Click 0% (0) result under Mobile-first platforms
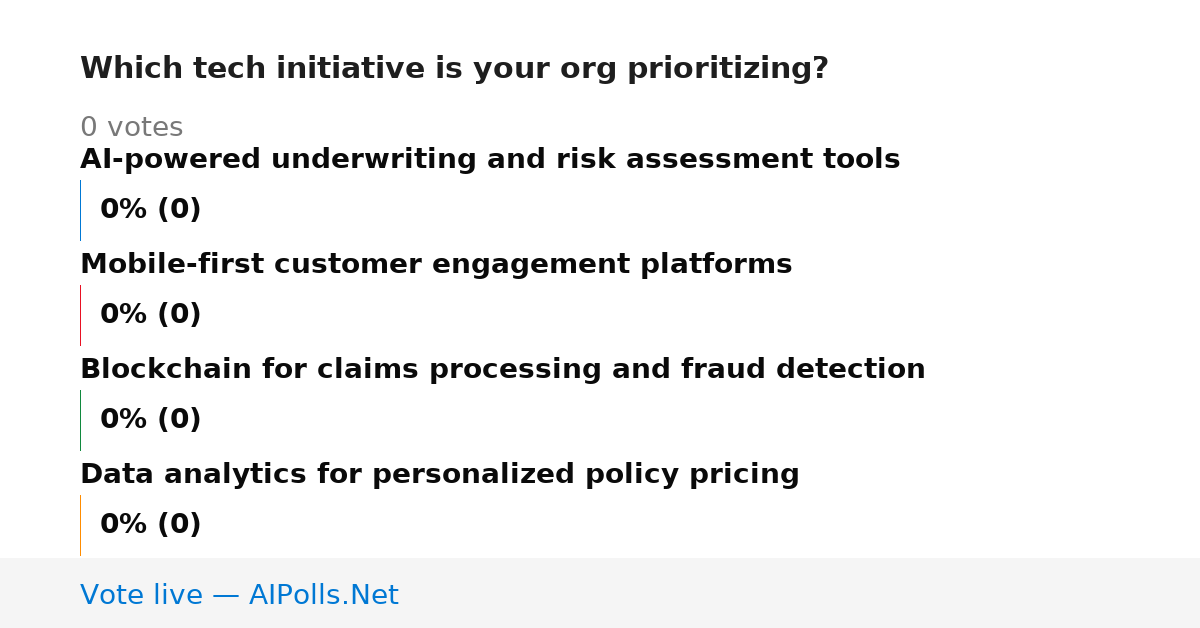Image resolution: width=1200 pixels, height=628 pixels. (x=151, y=315)
